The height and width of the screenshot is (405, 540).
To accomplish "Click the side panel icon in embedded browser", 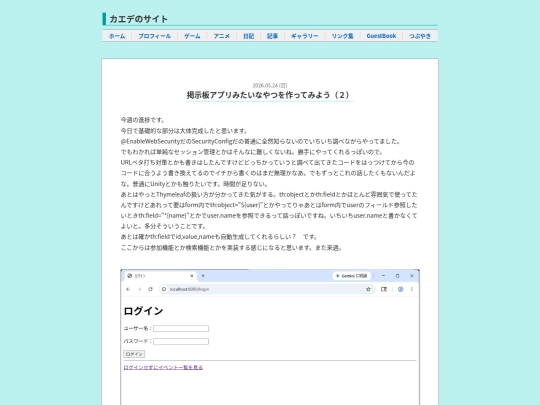I will point(384,289).
